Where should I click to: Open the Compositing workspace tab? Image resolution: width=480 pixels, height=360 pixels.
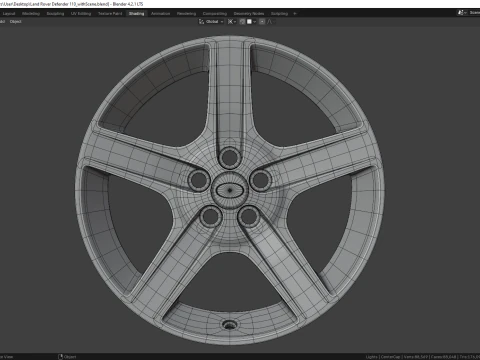215,14
